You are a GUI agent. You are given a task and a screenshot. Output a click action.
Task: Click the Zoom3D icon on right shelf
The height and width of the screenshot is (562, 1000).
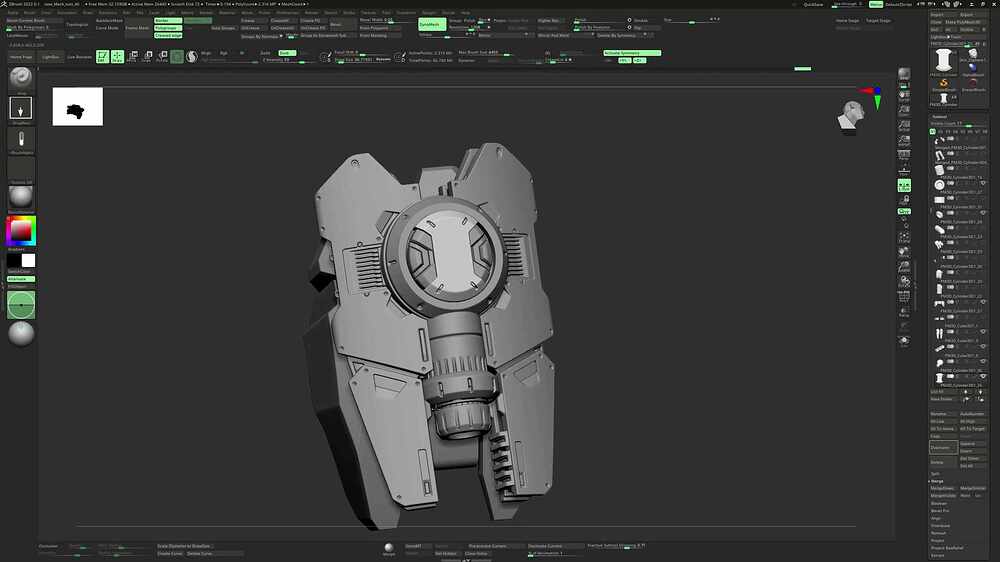tap(904, 267)
